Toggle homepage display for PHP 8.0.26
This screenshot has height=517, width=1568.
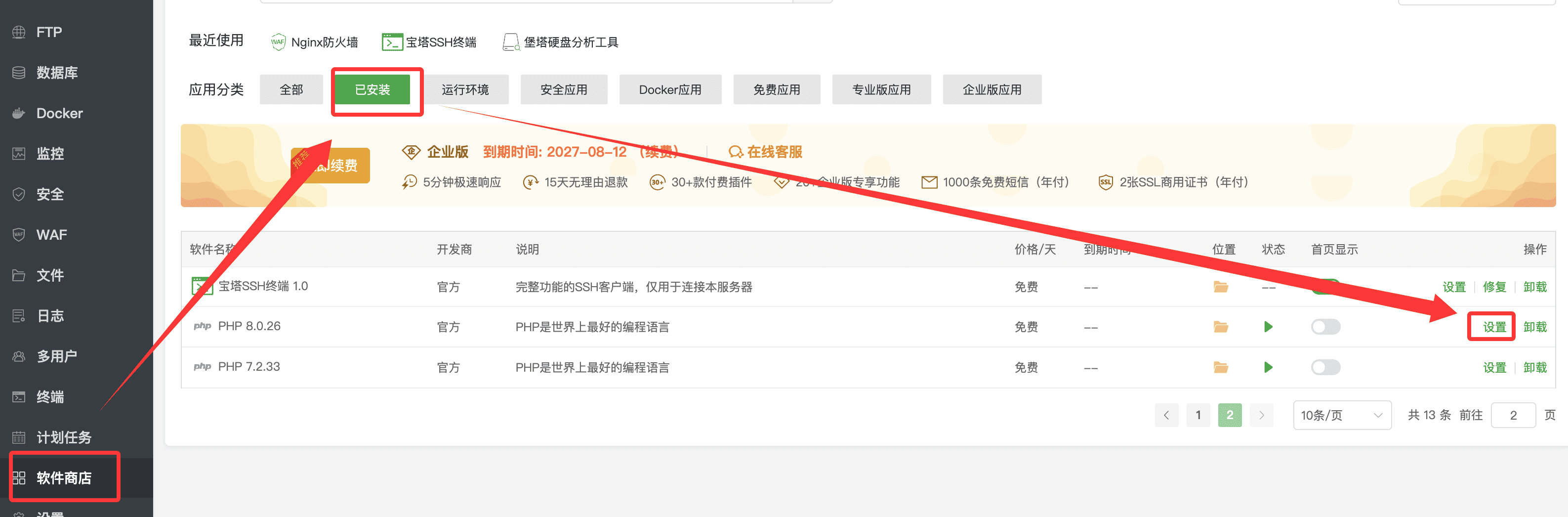pos(1325,327)
